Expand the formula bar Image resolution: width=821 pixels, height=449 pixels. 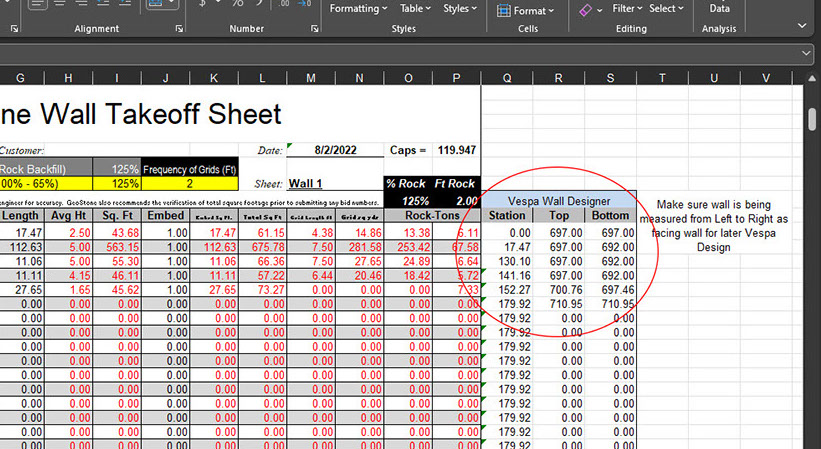[806, 52]
